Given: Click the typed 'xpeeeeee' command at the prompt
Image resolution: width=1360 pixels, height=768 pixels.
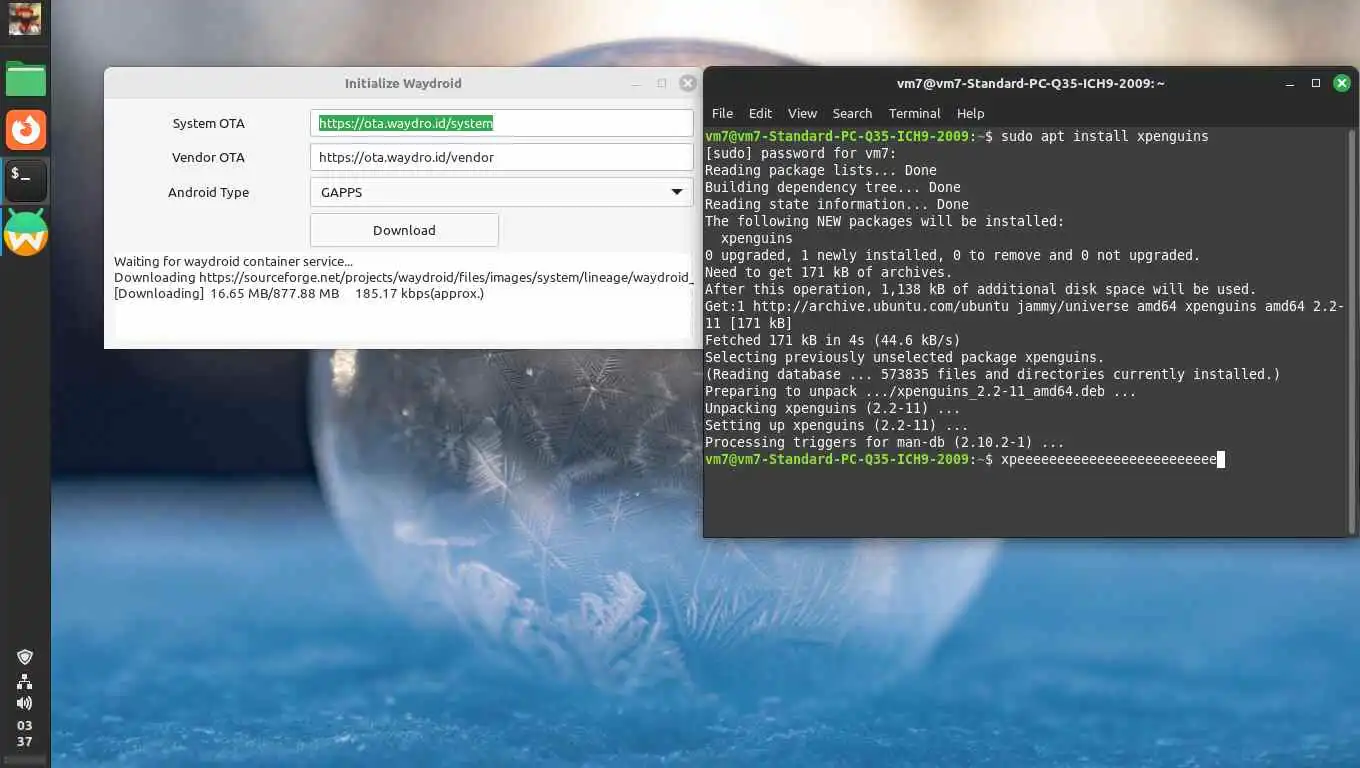Looking at the screenshot, I should [x=1109, y=459].
